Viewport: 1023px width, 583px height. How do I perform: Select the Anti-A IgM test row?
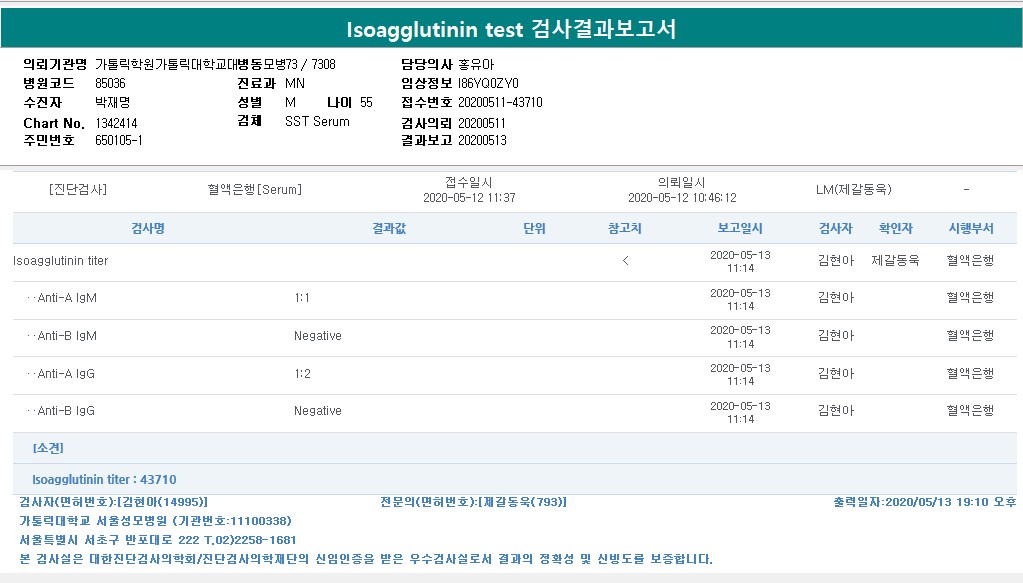(67, 298)
